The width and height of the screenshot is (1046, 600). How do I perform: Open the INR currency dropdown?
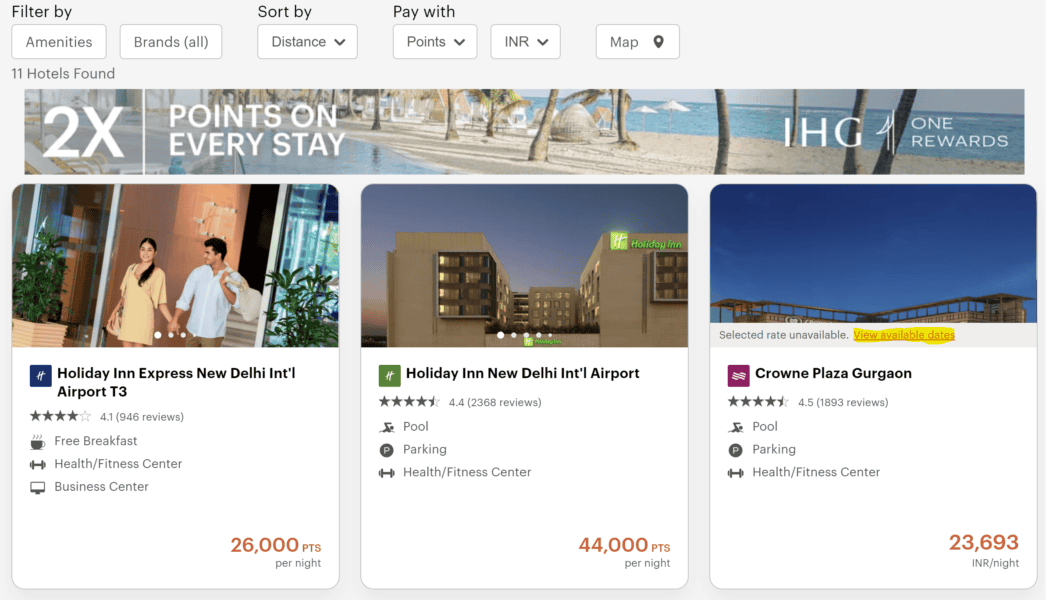[525, 41]
